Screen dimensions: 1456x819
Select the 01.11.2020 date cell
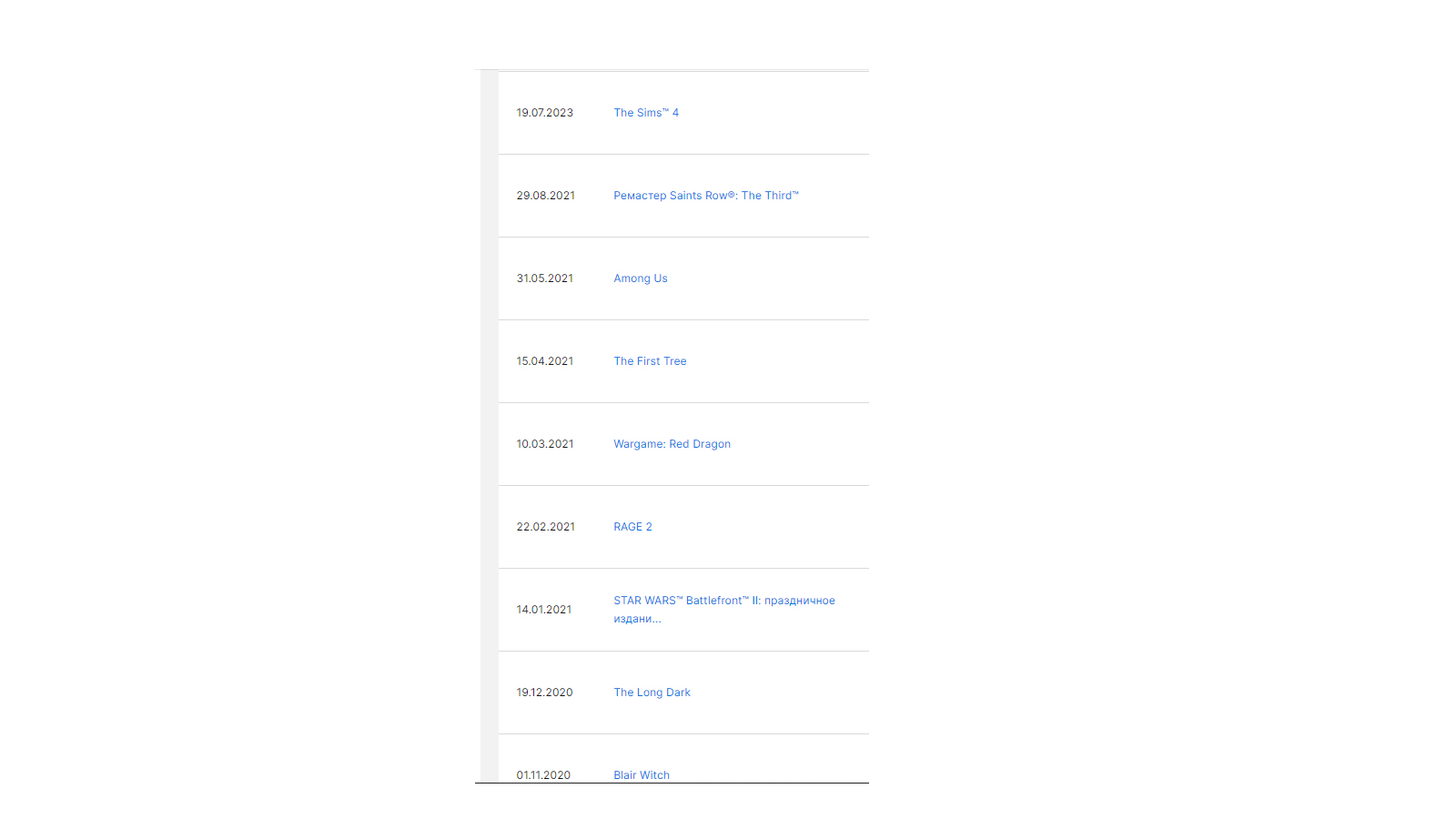pos(543,775)
